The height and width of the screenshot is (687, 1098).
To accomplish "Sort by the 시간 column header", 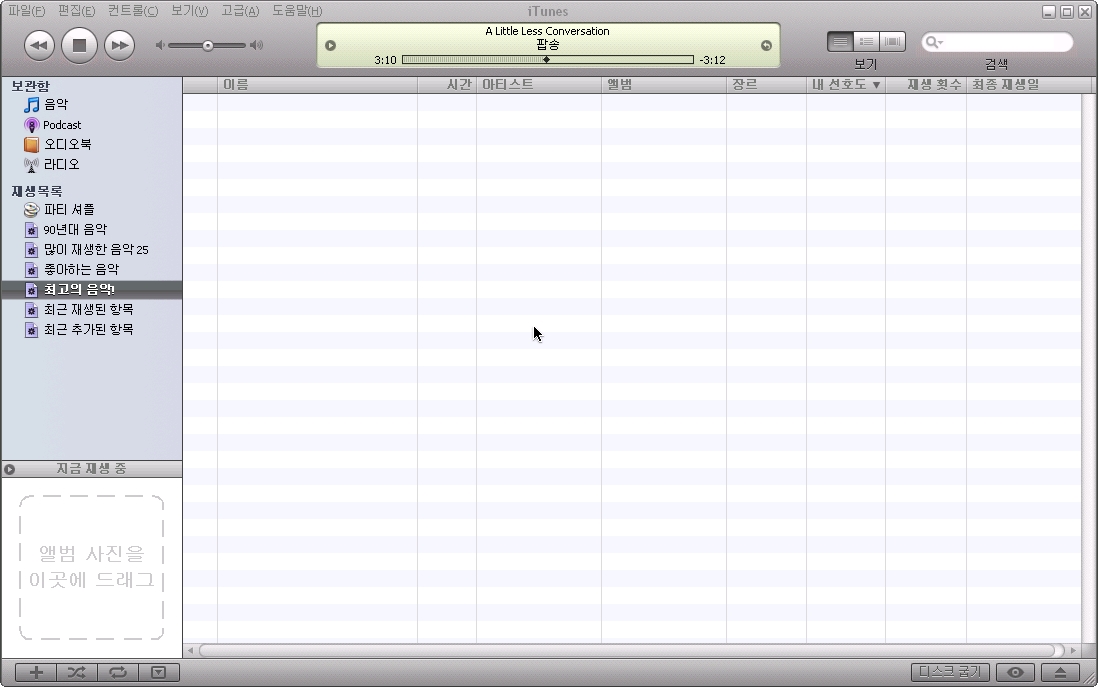I will point(447,85).
